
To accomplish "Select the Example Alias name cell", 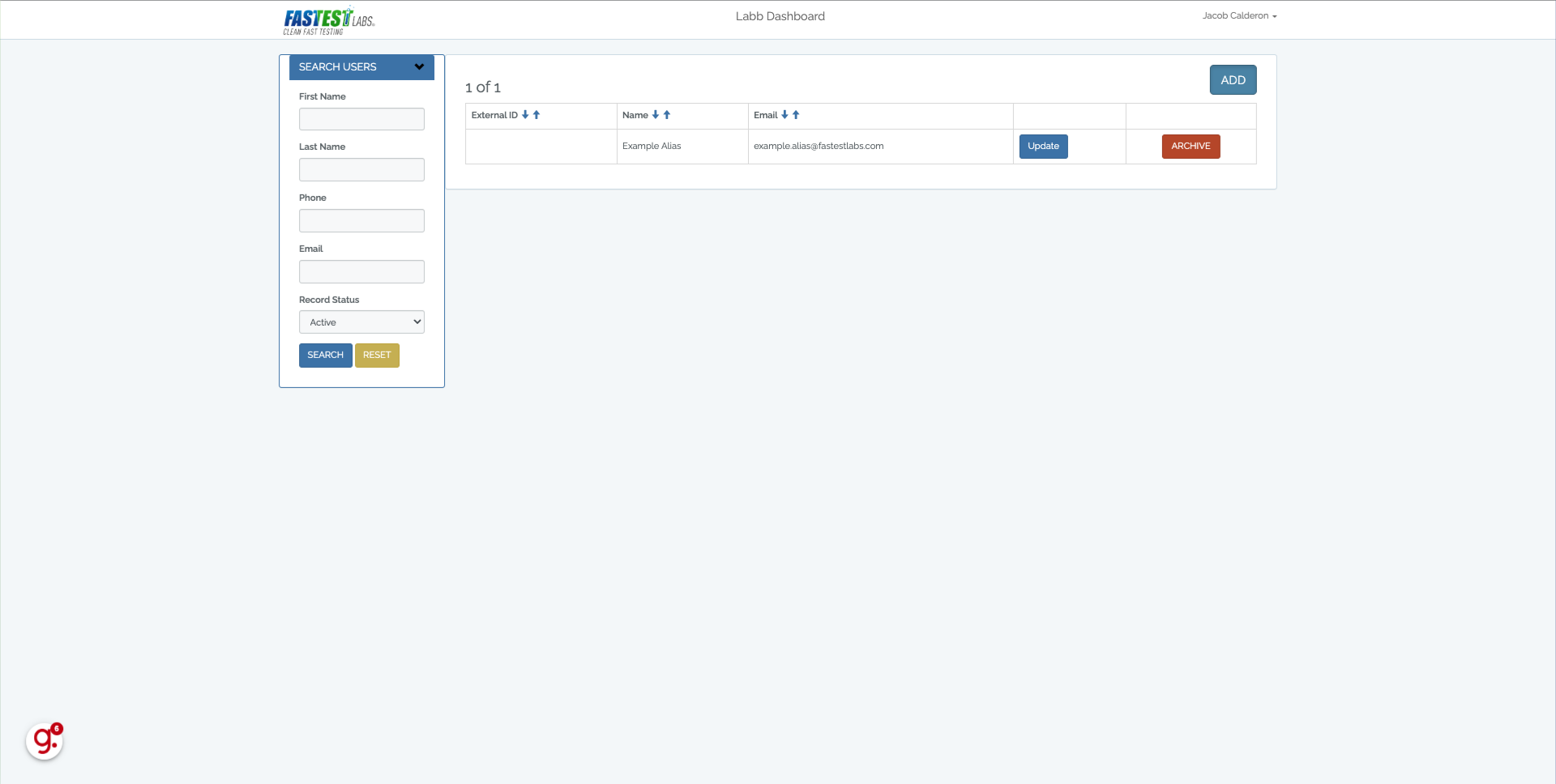I will pyautogui.click(x=682, y=147).
